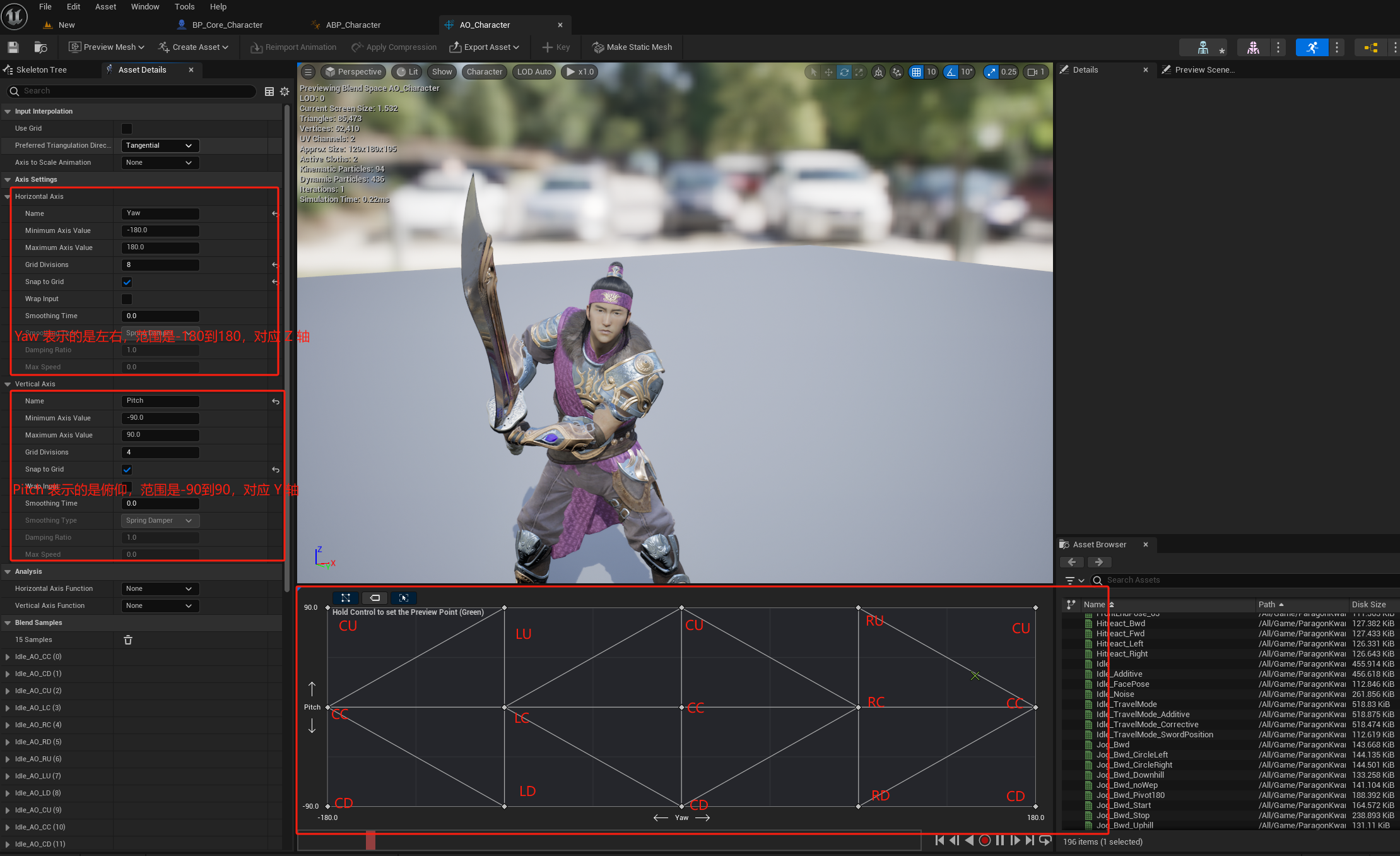Delete all blend samples with trash icon

(x=128, y=640)
